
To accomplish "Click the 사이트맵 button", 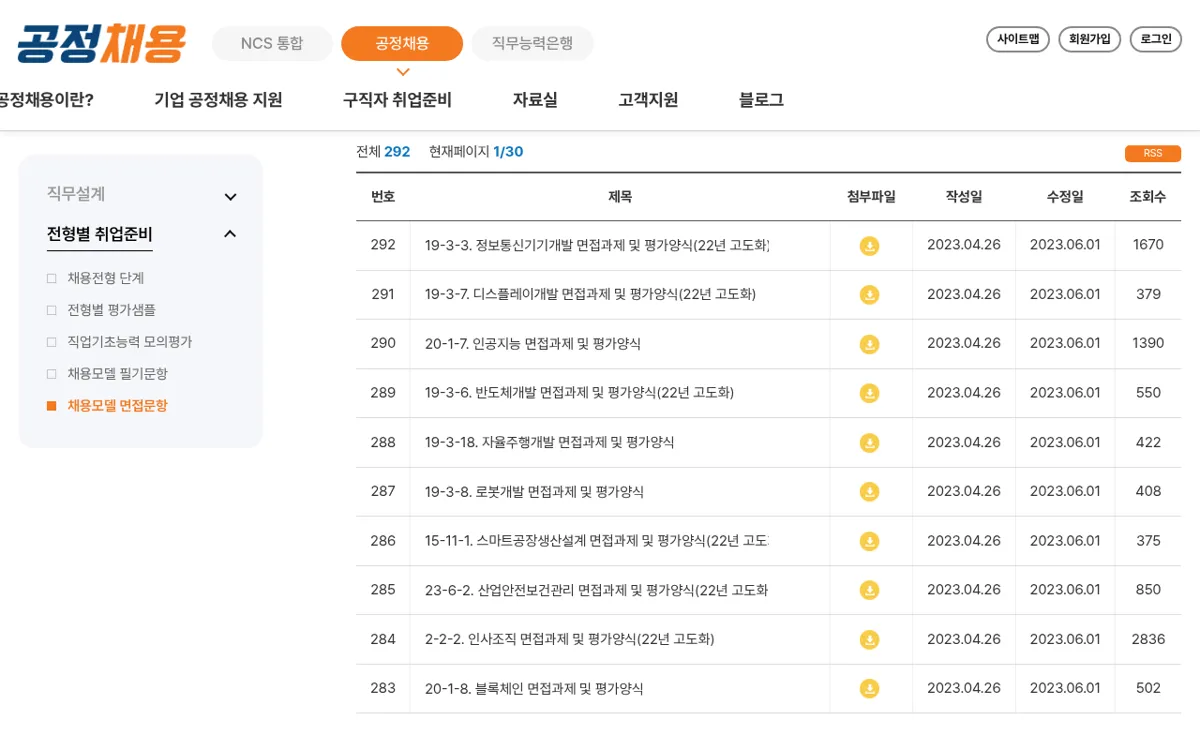I will tap(1018, 39).
